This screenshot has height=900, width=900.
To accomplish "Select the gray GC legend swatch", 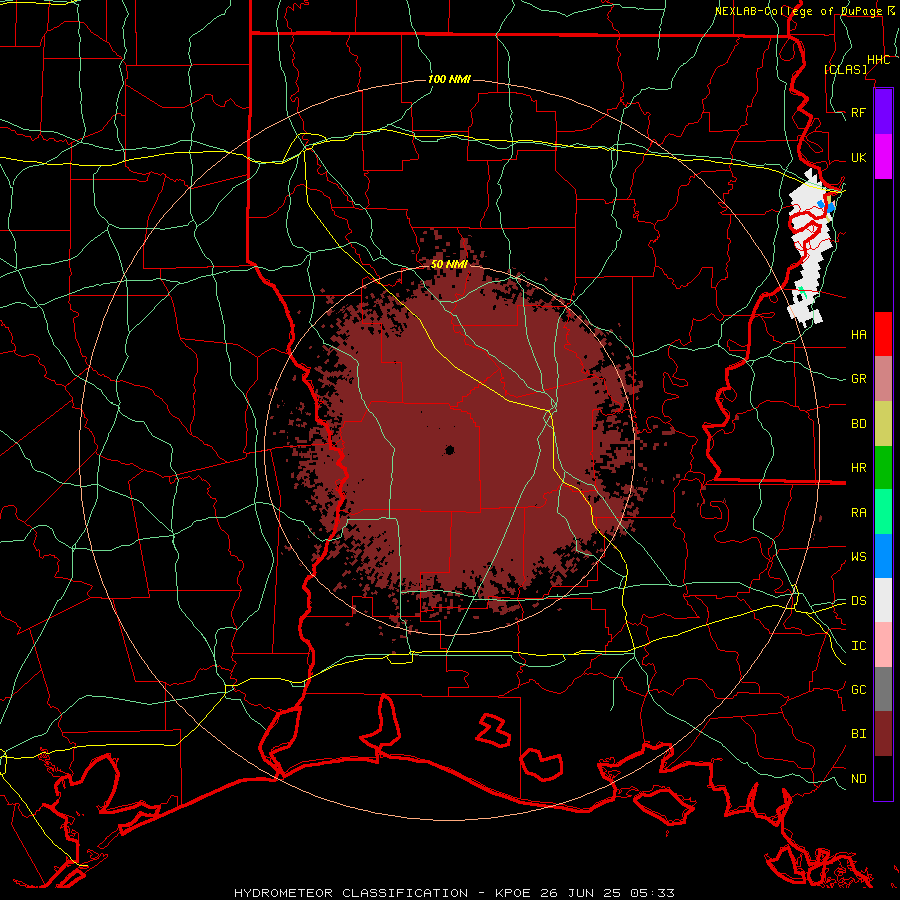I will (x=883, y=689).
